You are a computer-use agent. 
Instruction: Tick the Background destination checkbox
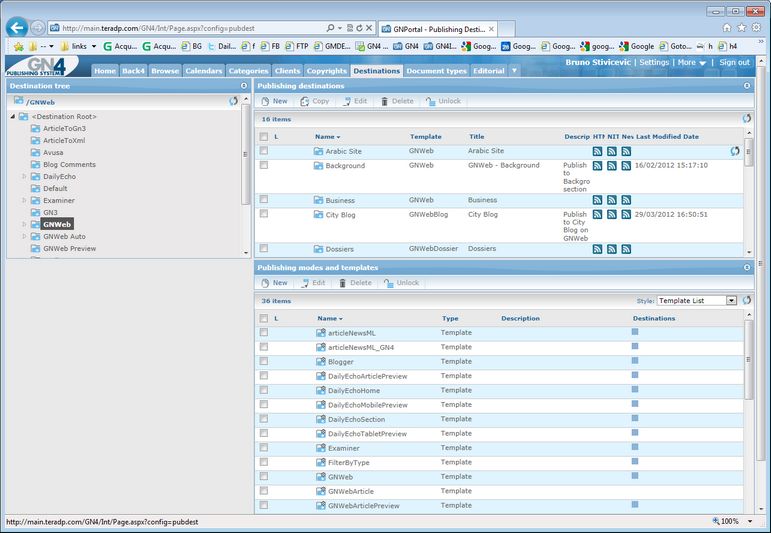tap(264, 165)
